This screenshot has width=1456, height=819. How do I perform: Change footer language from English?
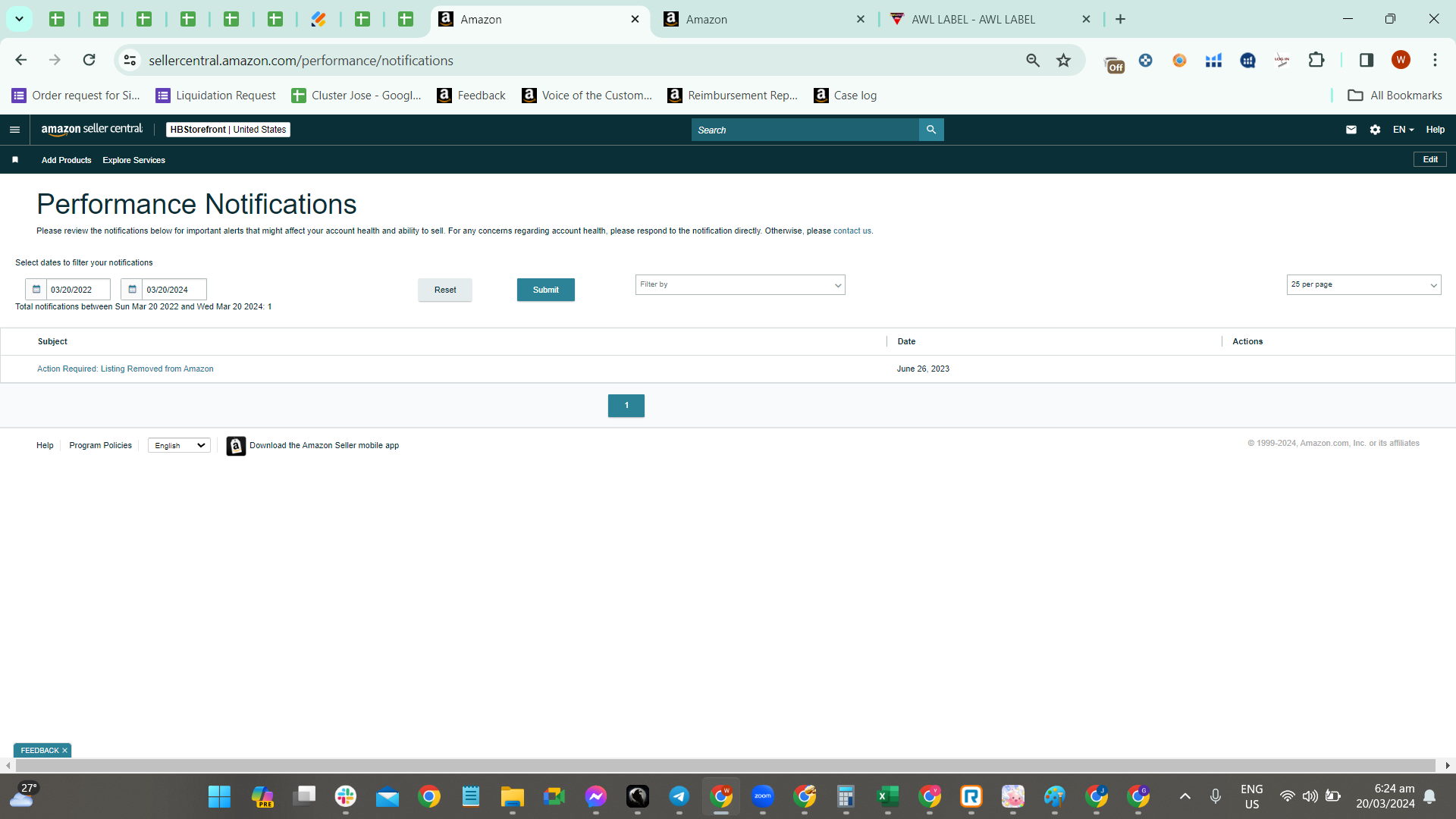180,446
